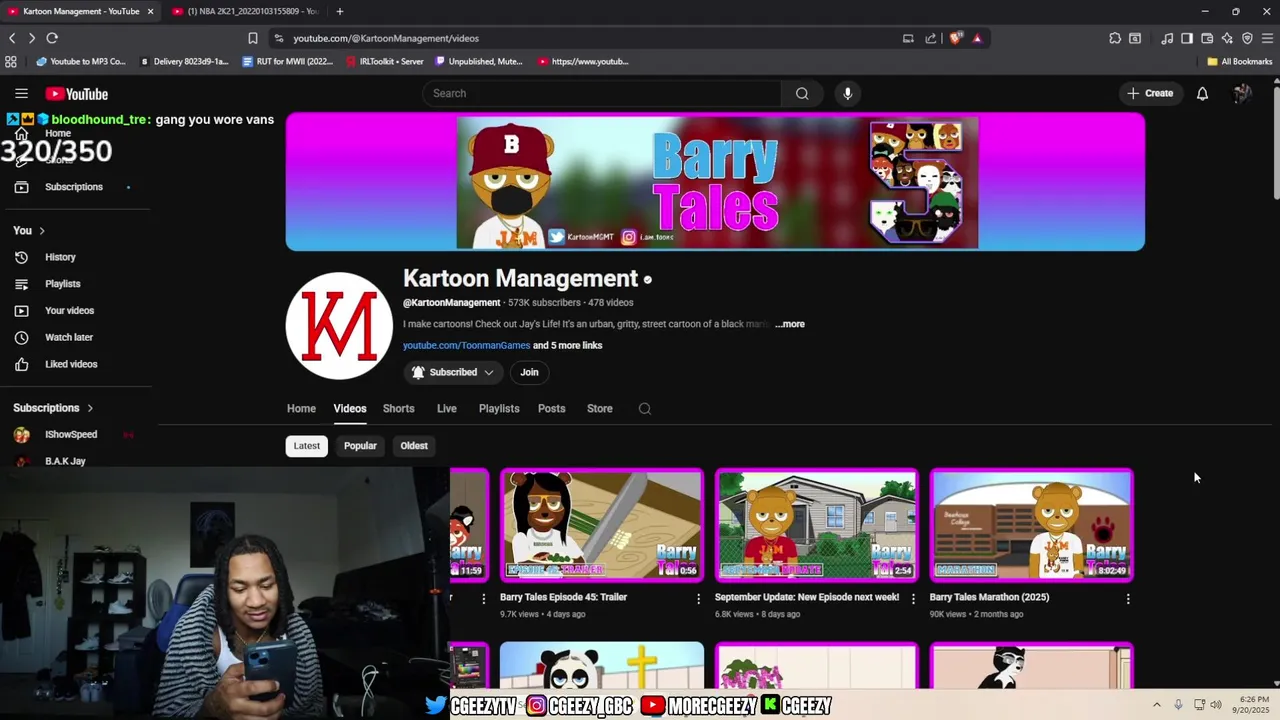Open the apps grid in bookmarks bar
This screenshot has width=1280, height=720.
tap(11, 61)
